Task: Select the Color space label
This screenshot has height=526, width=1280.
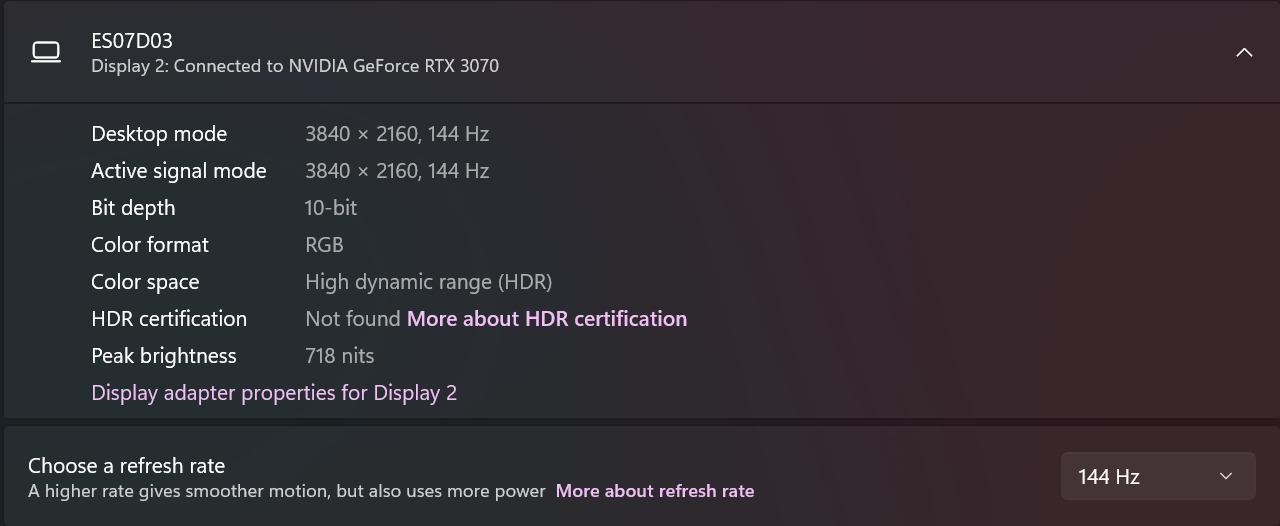Action: coord(145,282)
